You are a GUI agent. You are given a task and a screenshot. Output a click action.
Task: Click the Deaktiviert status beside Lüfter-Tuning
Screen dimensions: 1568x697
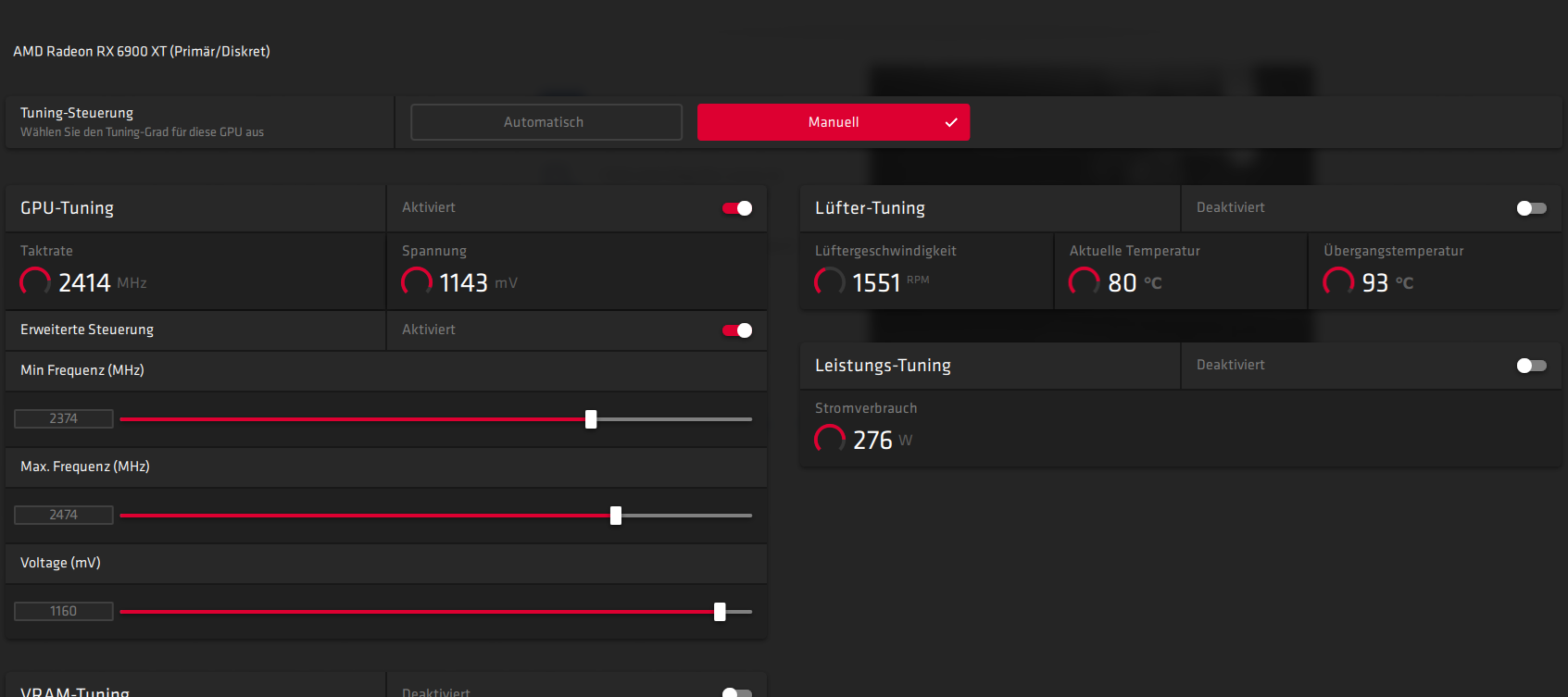tap(1230, 207)
